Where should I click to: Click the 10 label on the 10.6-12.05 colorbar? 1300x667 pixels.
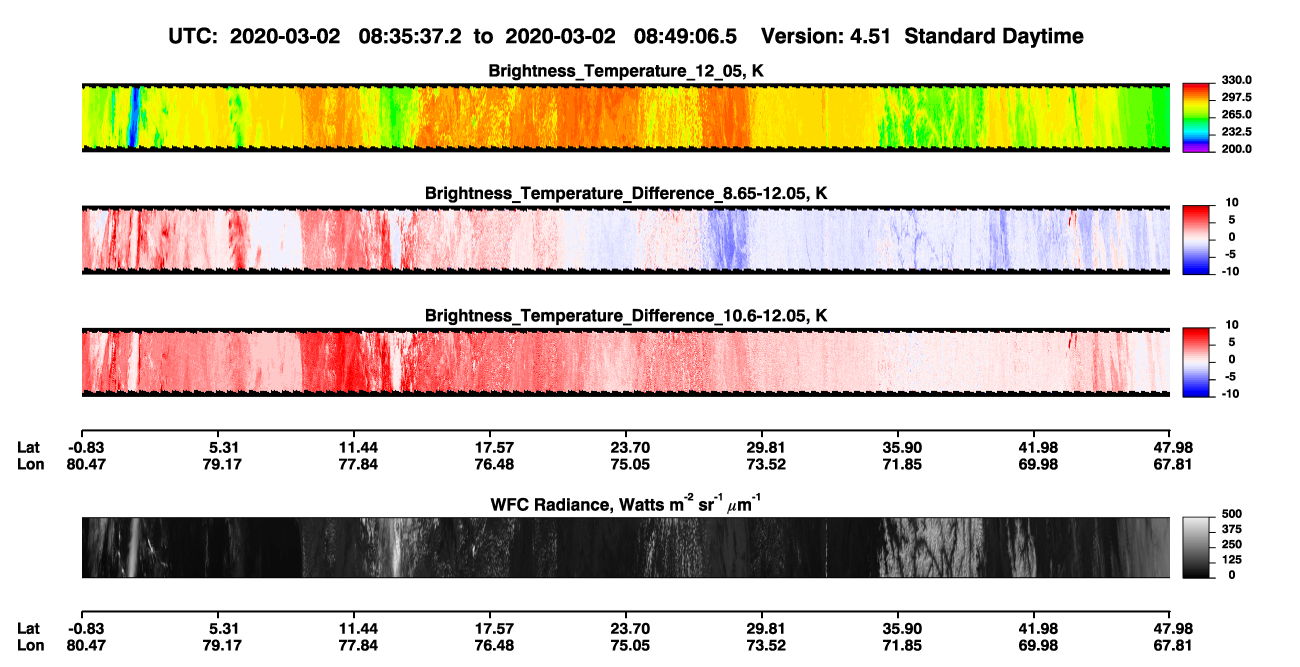1232,325
